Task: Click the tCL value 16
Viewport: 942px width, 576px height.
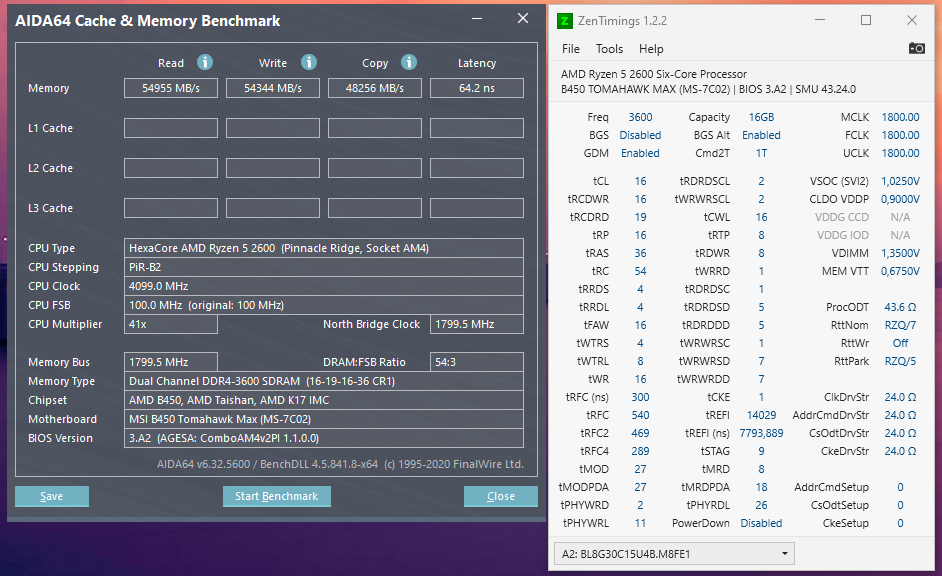Action: tap(640, 181)
